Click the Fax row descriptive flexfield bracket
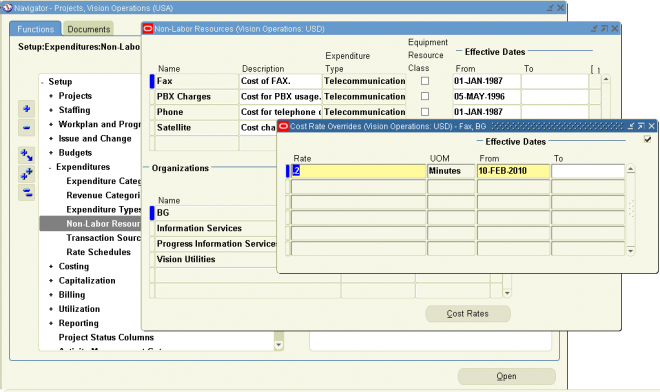The height and width of the screenshot is (392, 660). coord(595,81)
